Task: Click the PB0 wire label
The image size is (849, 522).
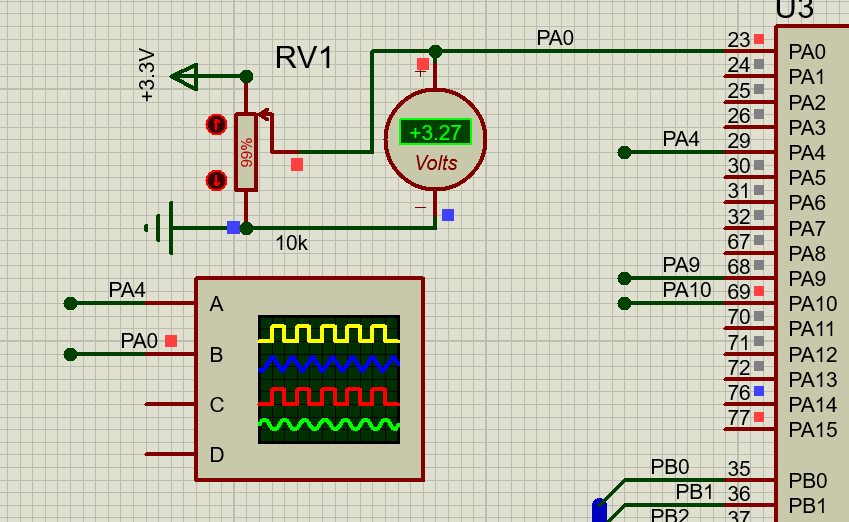Action: tap(670, 467)
